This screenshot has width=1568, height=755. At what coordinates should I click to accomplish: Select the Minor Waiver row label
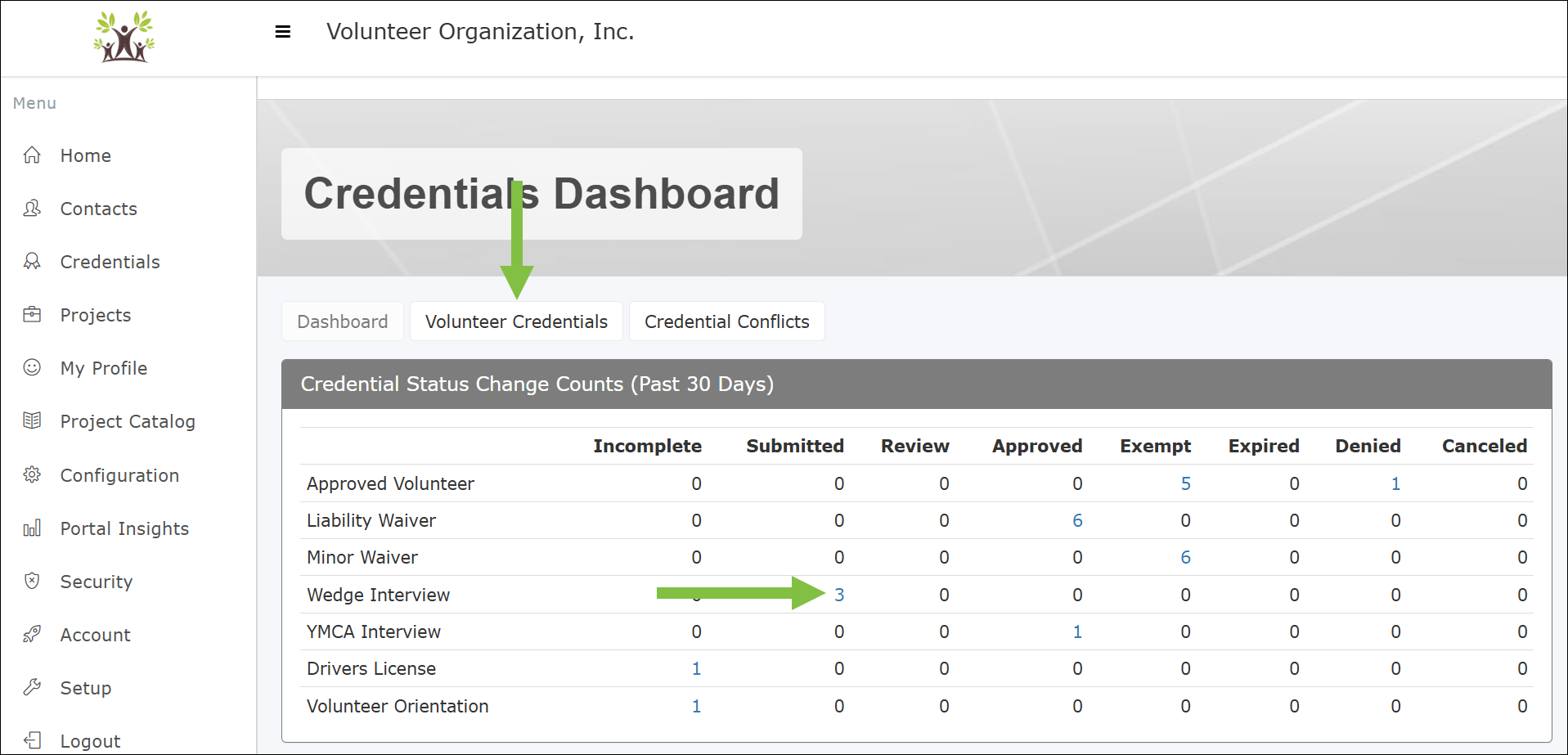362,557
